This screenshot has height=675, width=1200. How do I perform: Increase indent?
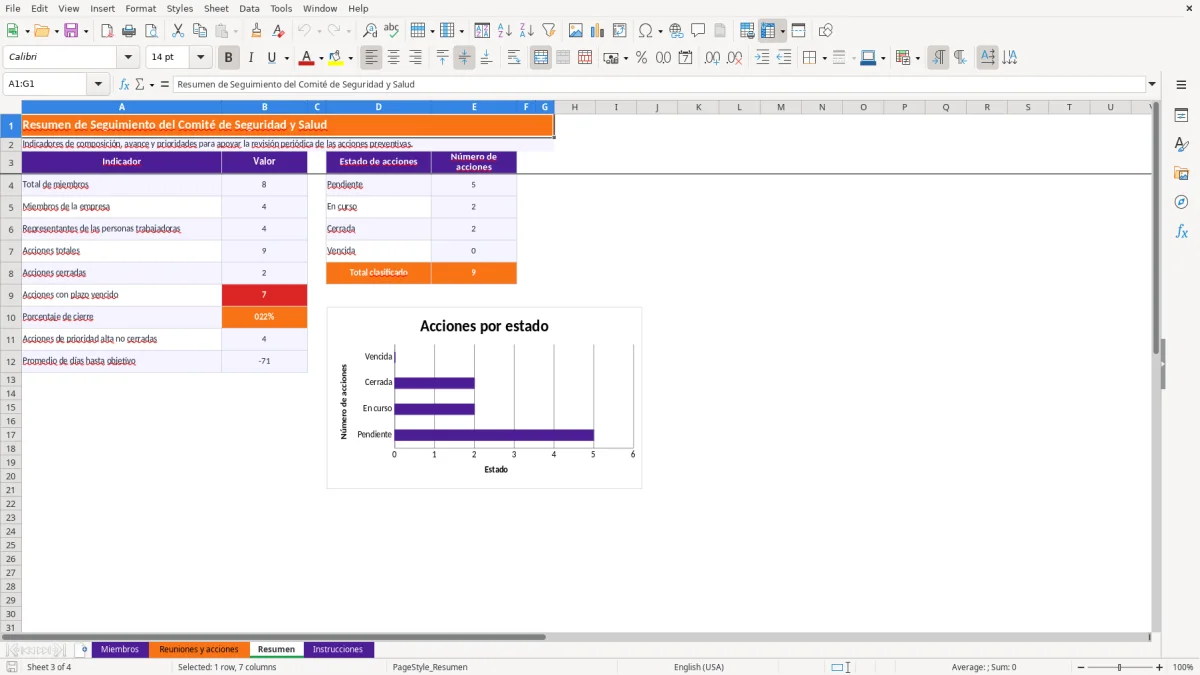[762, 58]
